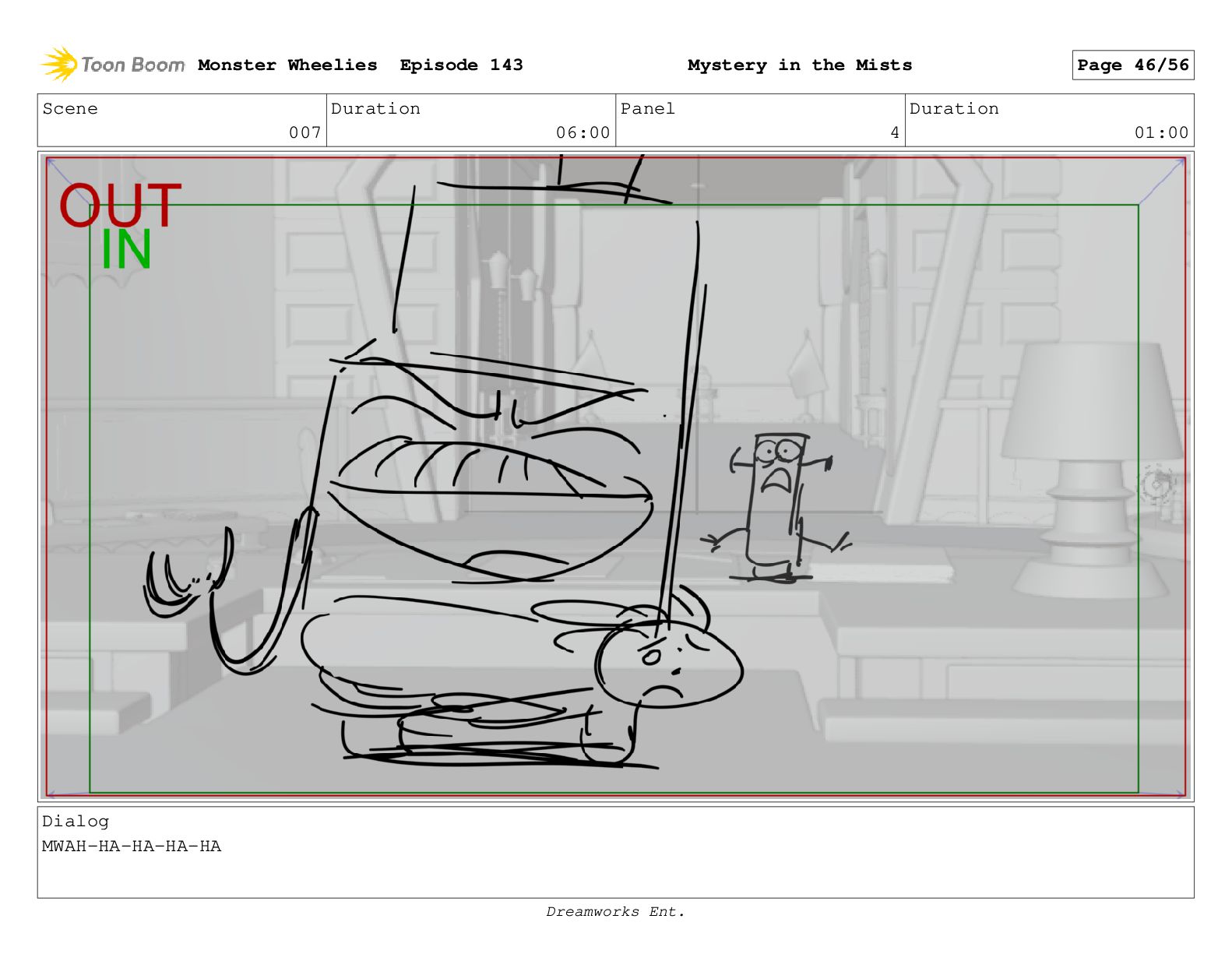Viewport: 1232px width, 954px height.
Task: Click the 'Mystery in the Mists' episode title
Action: (x=800, y=65)
